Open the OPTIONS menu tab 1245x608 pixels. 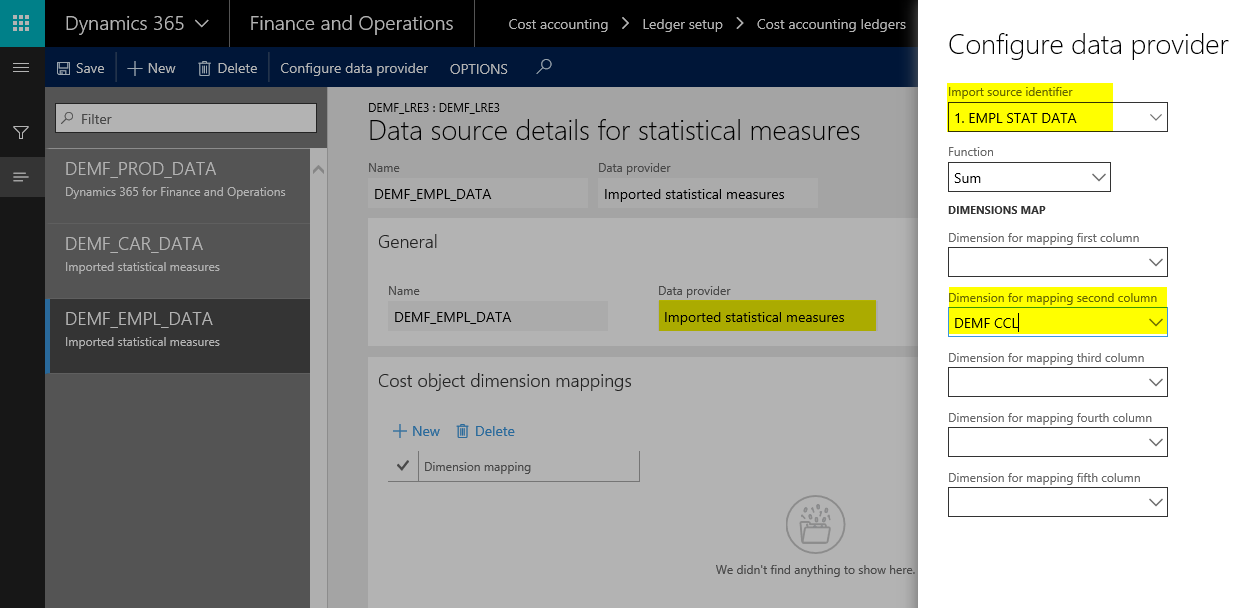point(478,69)
